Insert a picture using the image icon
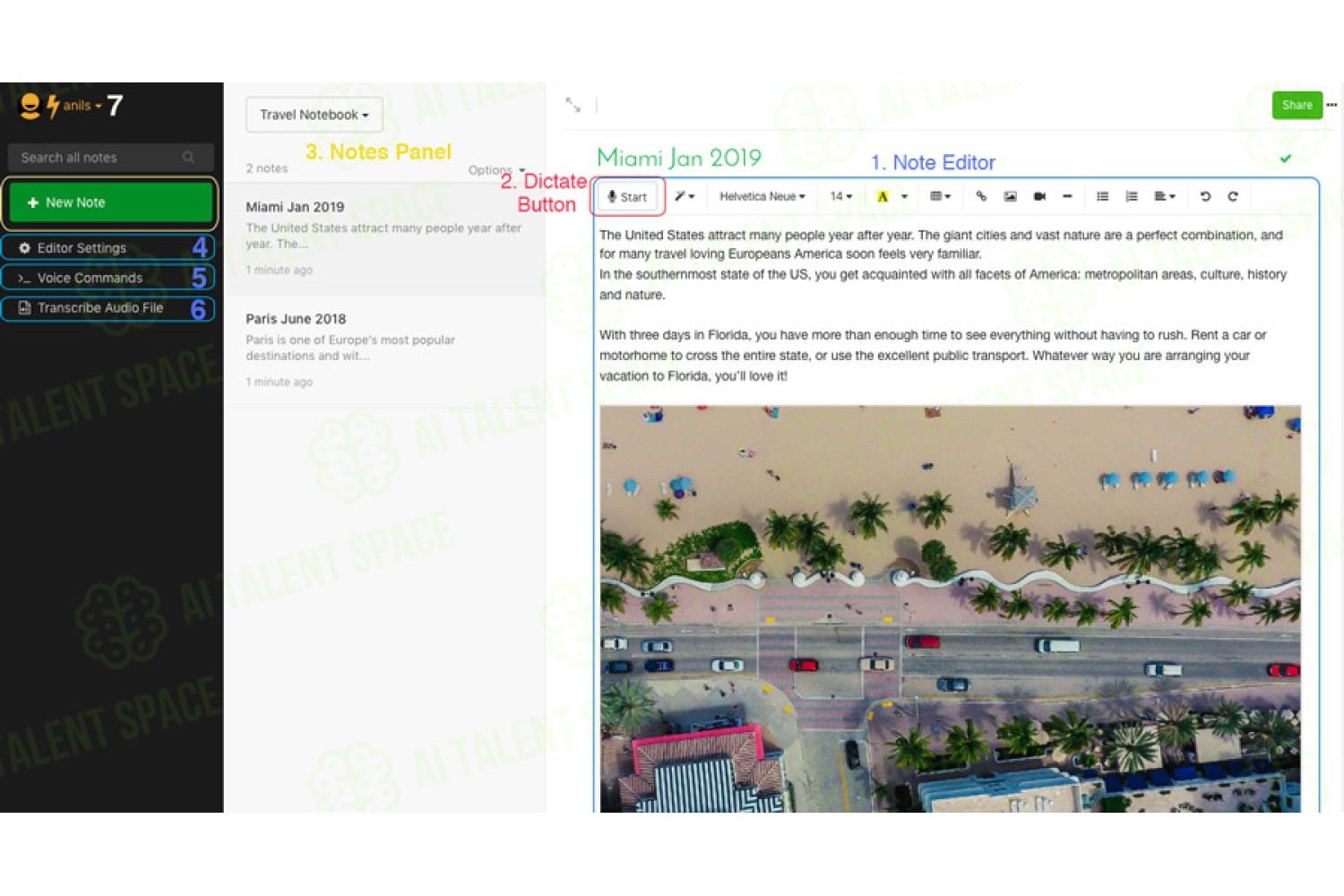The image size is (1344, 896). (x=1010, y=196)
